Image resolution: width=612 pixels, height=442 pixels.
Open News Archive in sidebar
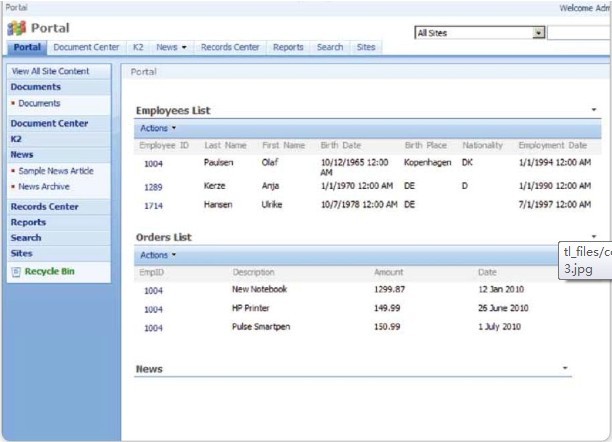click(44, 186)
